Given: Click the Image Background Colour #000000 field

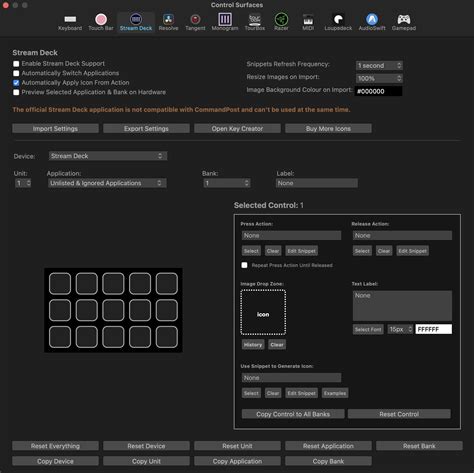Looking at the screenshot, I should 378,91.
